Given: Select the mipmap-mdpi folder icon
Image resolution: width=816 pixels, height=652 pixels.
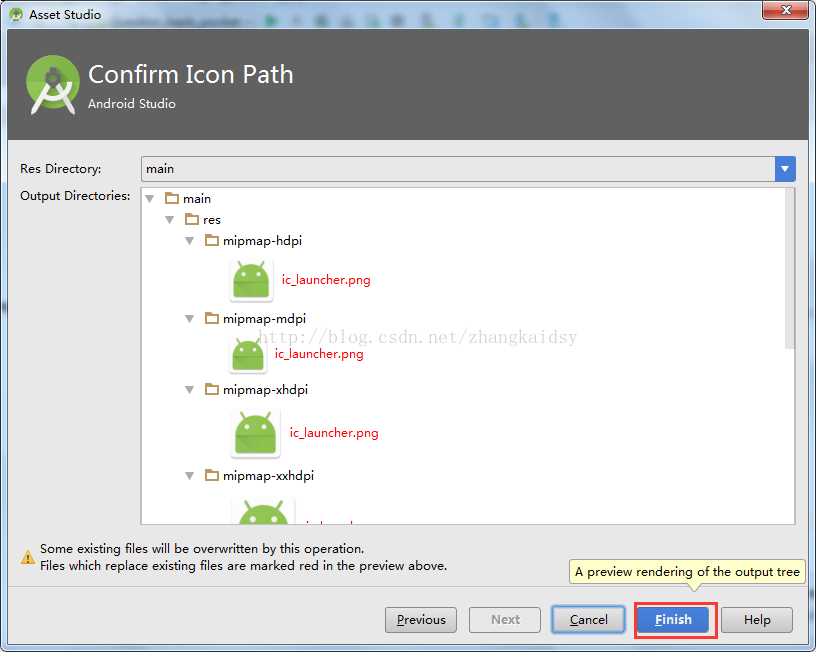Looking at the screenshot, I should click(212, 317).
